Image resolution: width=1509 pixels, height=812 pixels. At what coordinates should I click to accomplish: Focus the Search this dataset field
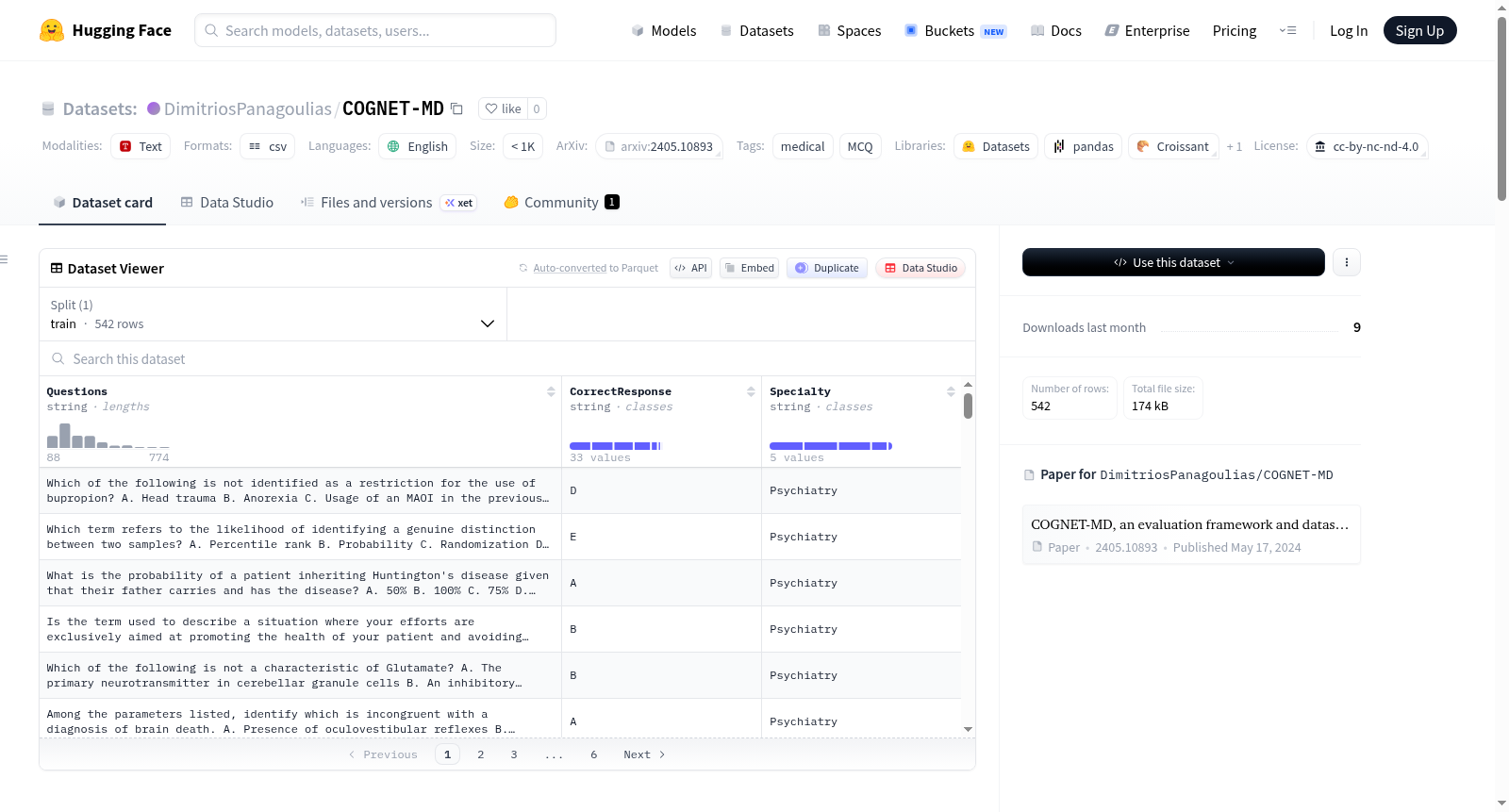[507, 358]
